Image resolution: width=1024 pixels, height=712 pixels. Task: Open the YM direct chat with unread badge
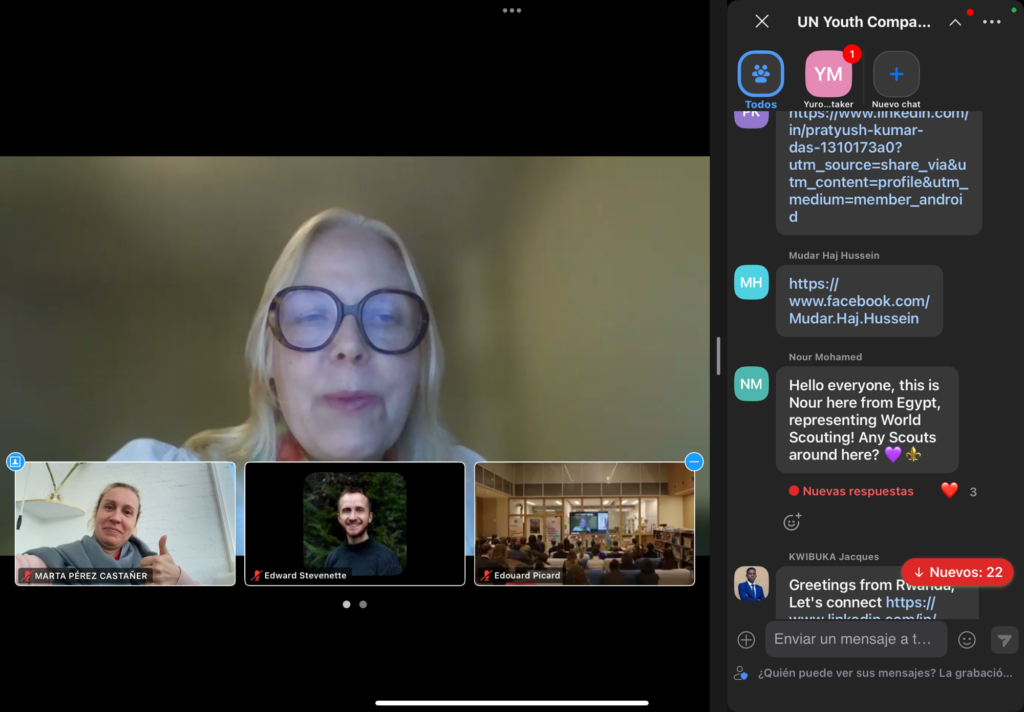[828, 74]
